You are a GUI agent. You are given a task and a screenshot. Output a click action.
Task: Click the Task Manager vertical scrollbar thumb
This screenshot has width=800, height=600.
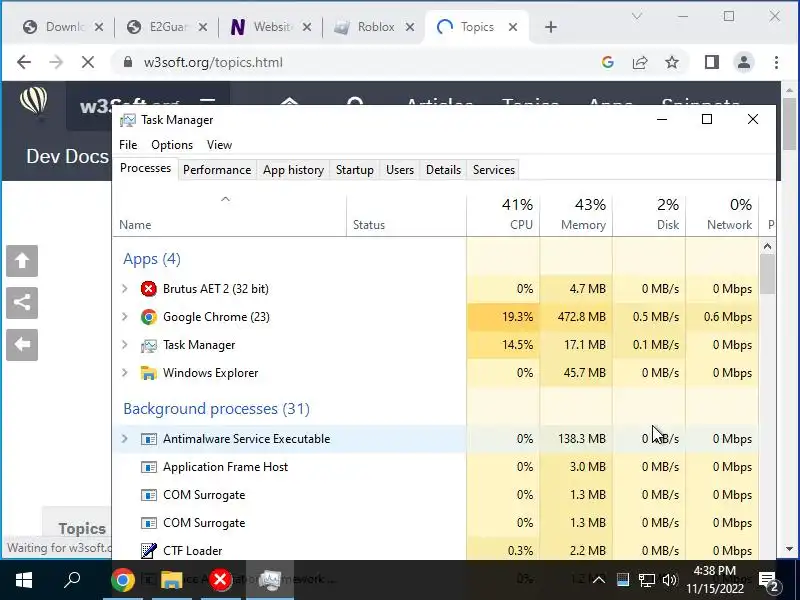[767, 274]
